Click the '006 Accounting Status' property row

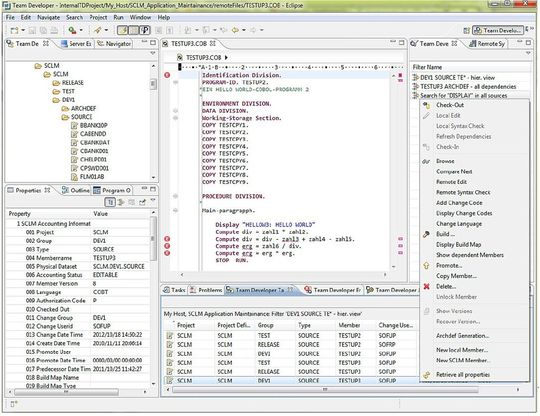[79, 275]
